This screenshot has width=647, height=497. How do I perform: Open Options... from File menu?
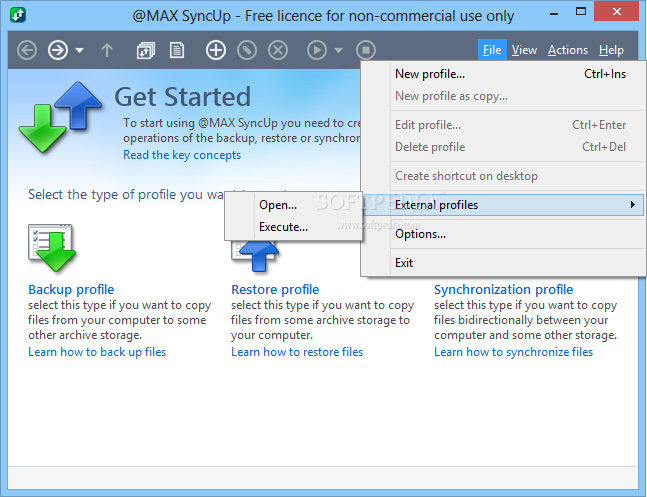tap(503, 234)
